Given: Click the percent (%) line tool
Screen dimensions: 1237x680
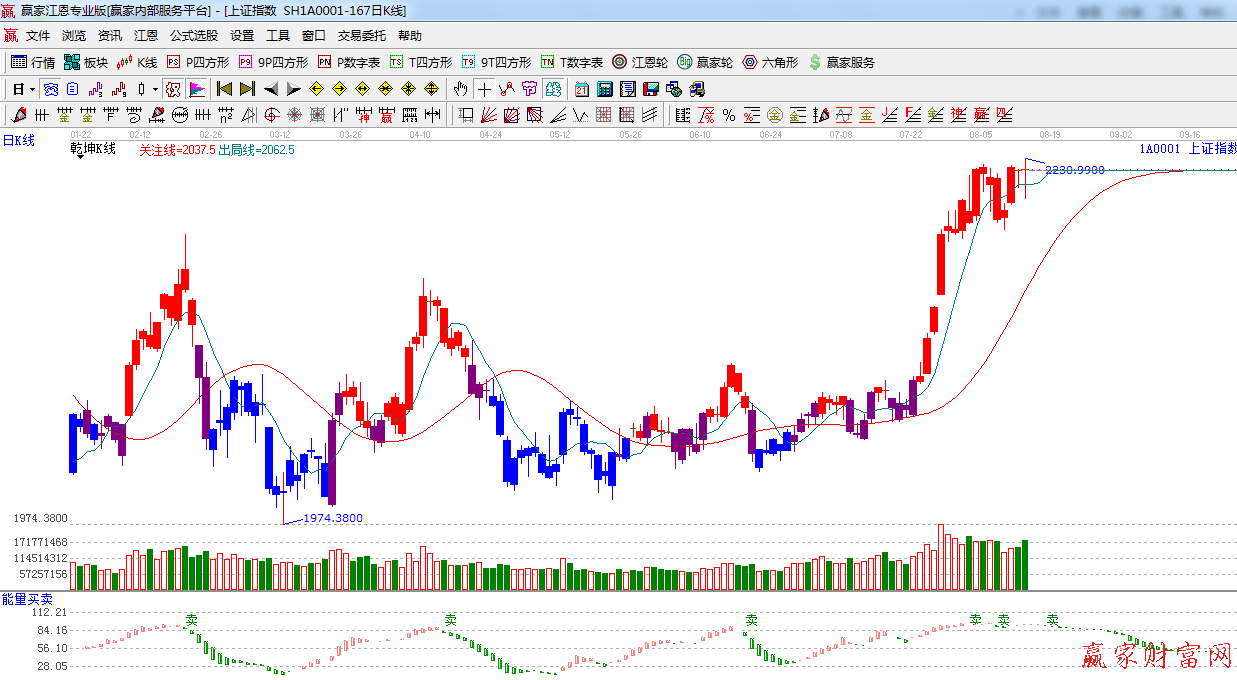Looking at the screenshot, I should (x=729, y=115).
